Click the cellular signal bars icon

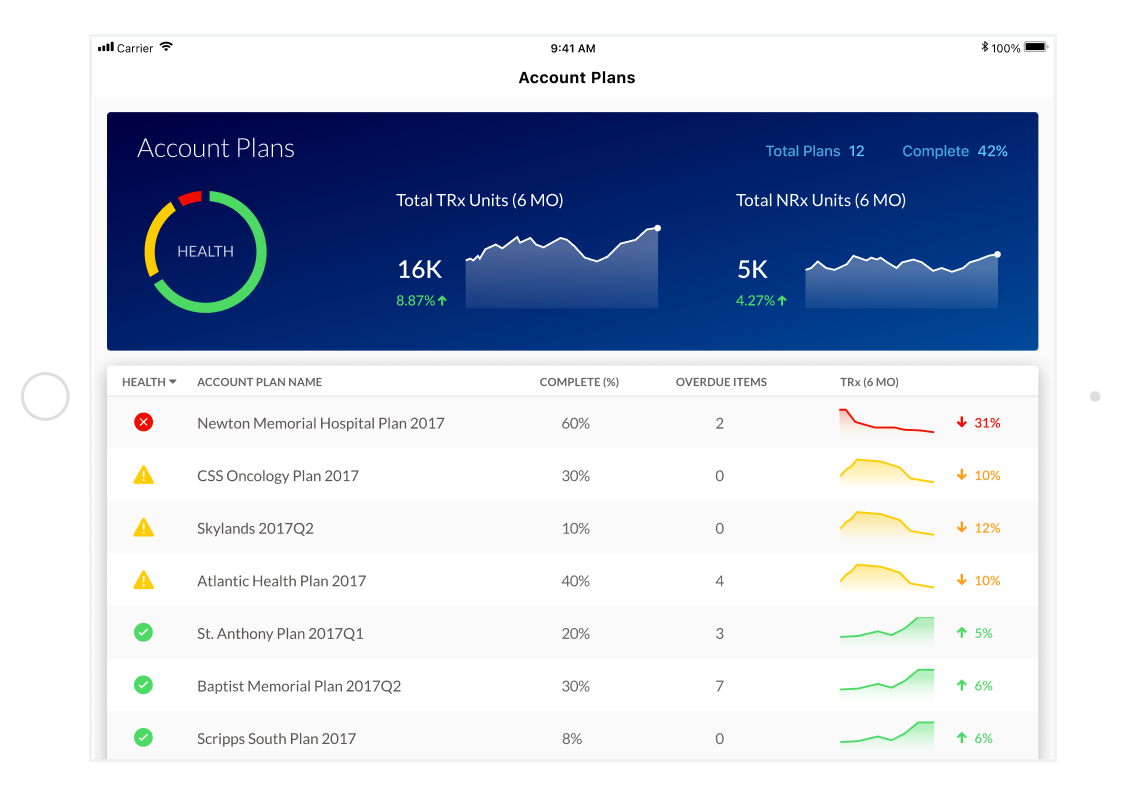106,47
